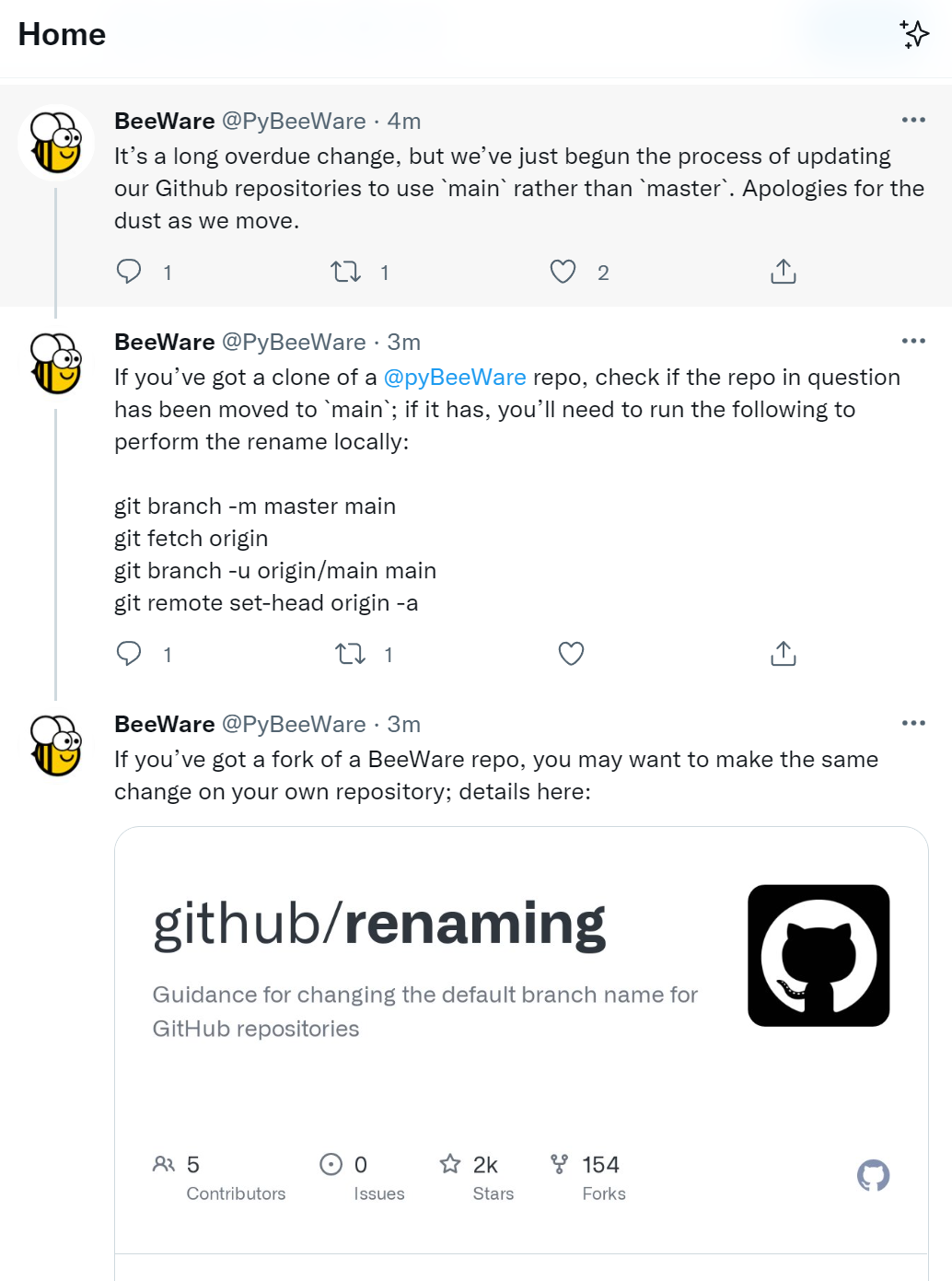Expand options for the git commands tweet

point(914,341)
